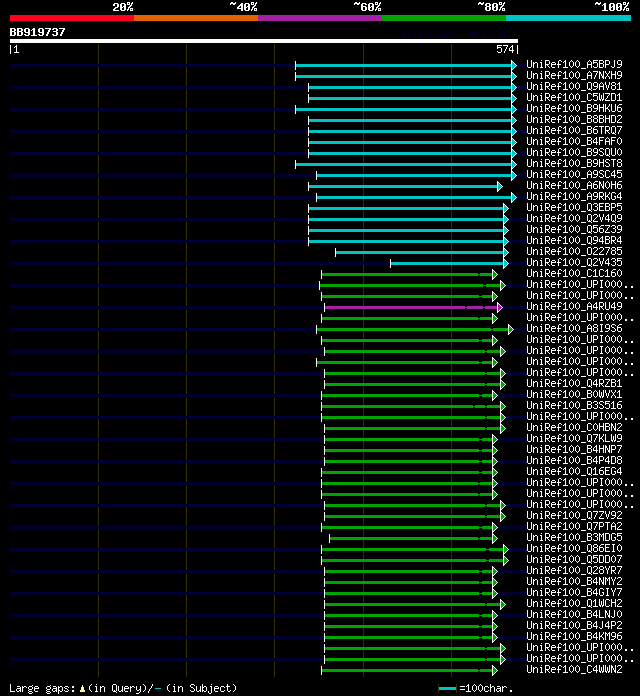Click the UniRef100_B0WVX1 label
The width and height of the screenshot is (640, 696).
point(574,395)
